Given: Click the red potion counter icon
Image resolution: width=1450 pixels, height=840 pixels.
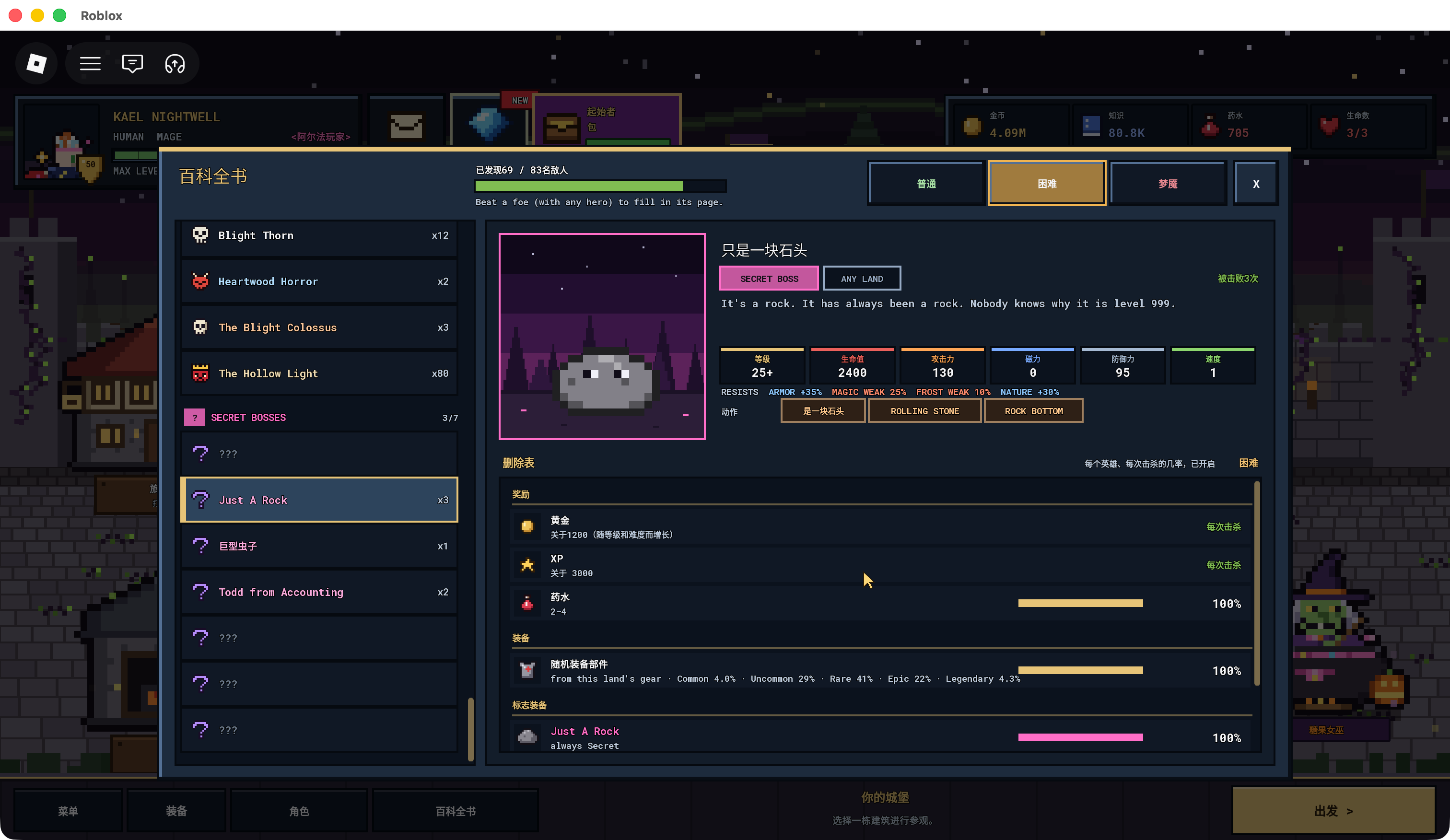Looking at the screenshot, I should tap(1210, 126).
